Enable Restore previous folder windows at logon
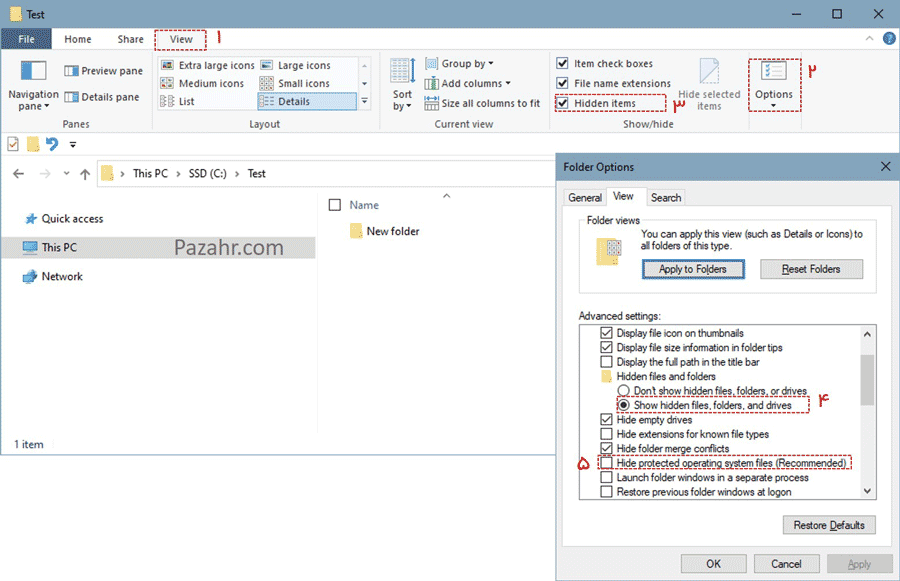This screenshot has height=581, width=900. tap(606, 492)
